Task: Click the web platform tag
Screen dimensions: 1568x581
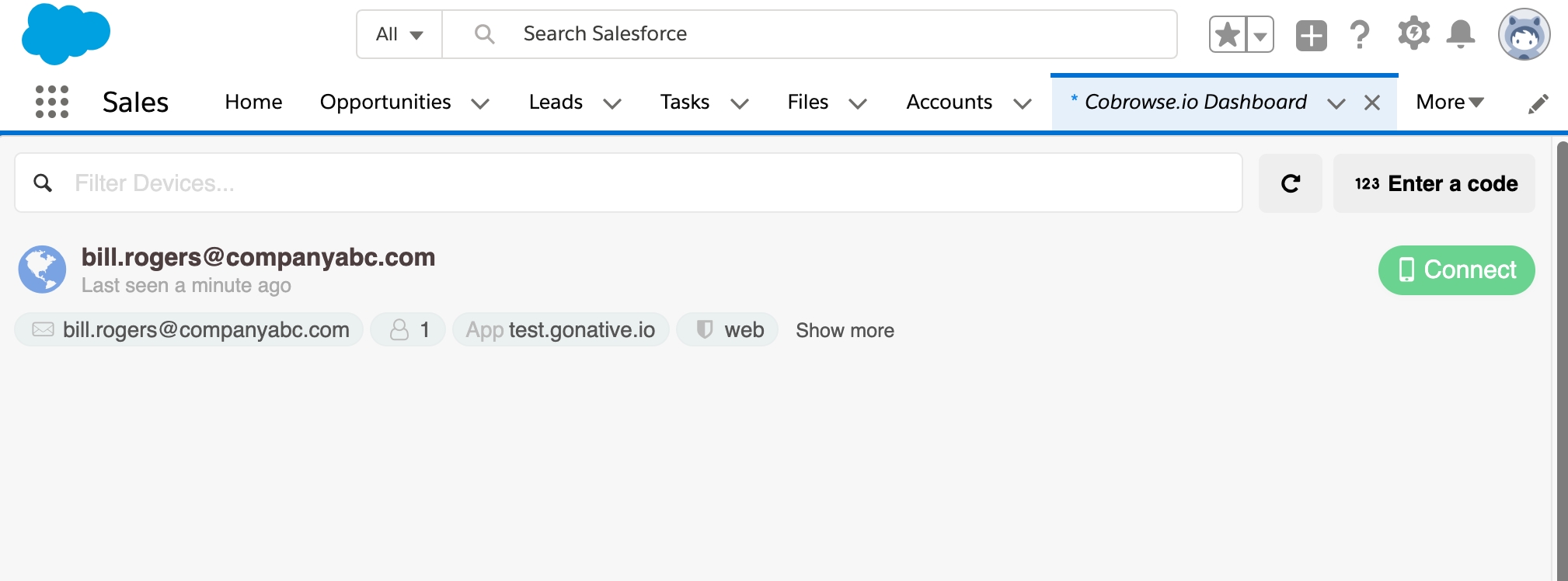Action: coord(727,329)
